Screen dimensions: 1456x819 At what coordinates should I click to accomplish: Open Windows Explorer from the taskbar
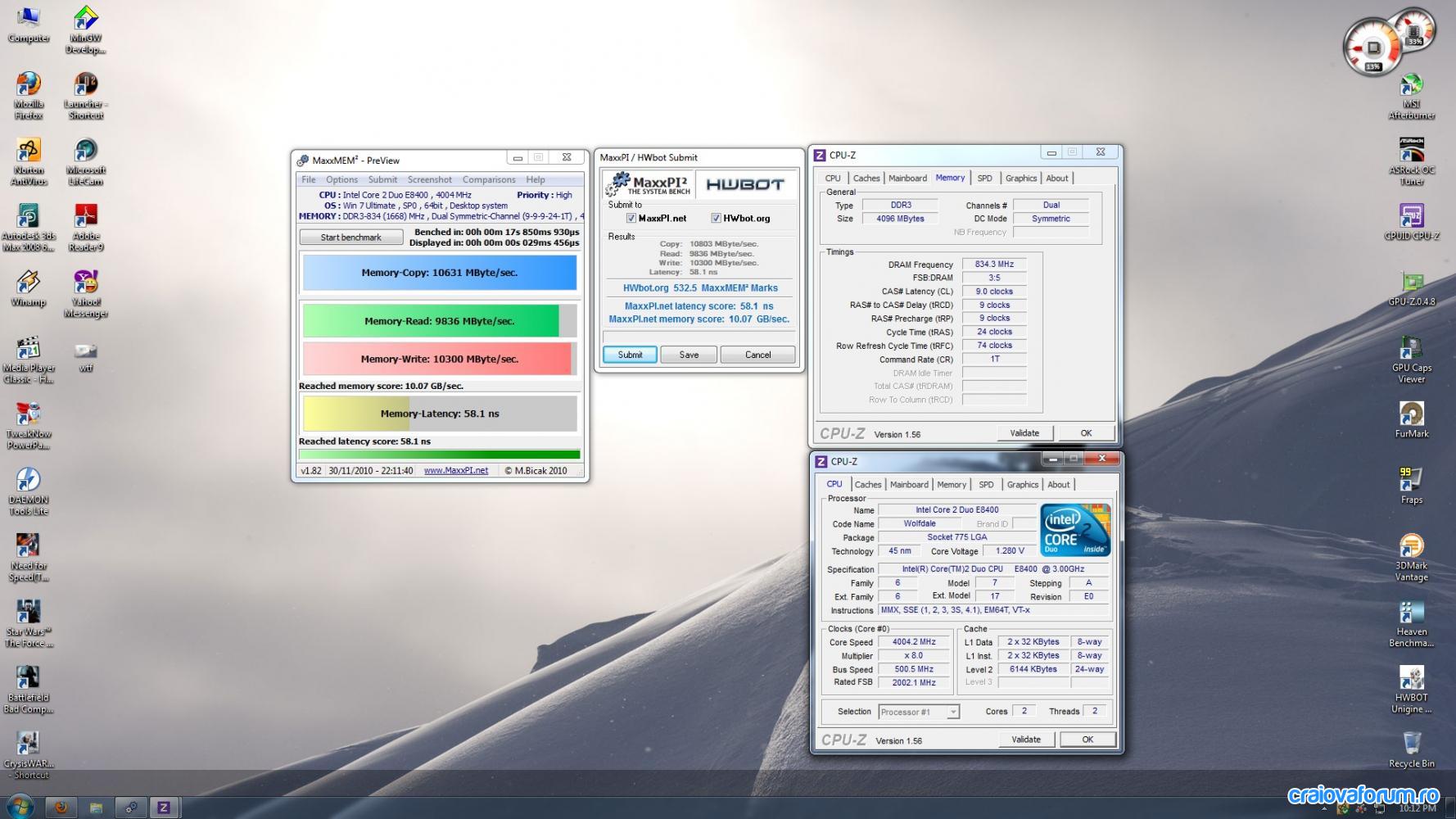click(x=96, y=808)
